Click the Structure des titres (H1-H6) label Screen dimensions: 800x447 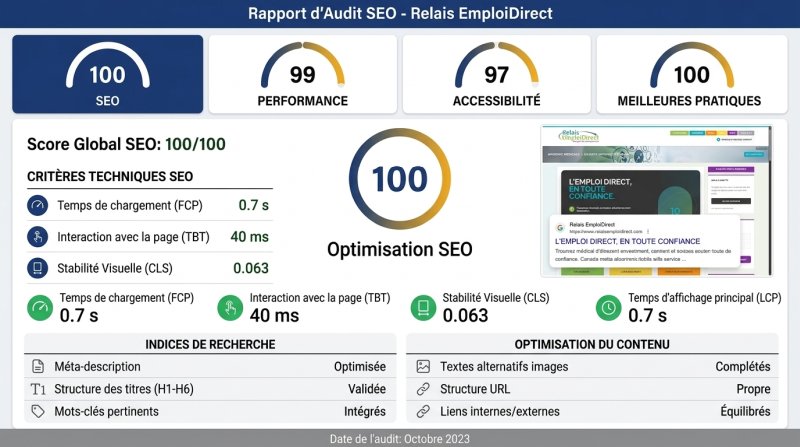point(124,389)
